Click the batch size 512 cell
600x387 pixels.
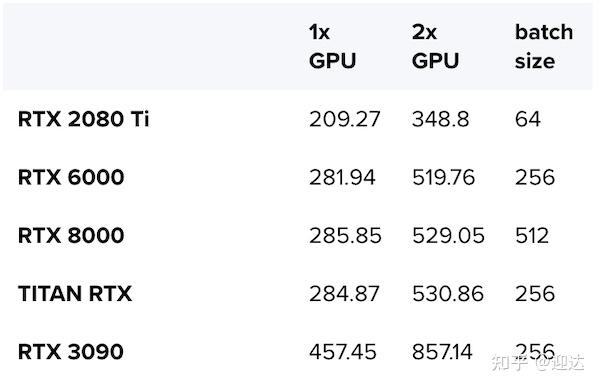(532, 235)
